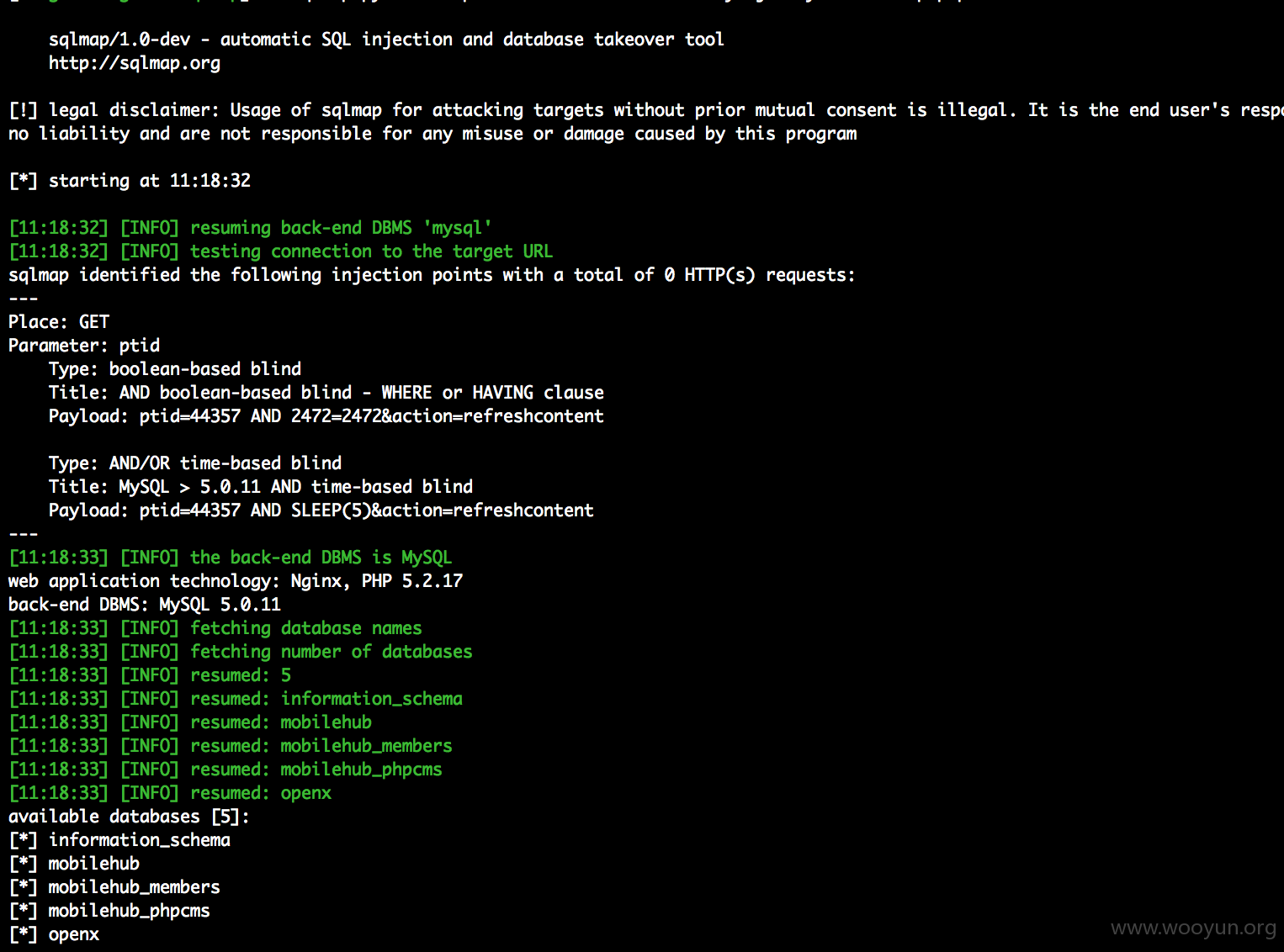Click '[*] openx' in database list

pyautogui.click(x=54, y=934)
